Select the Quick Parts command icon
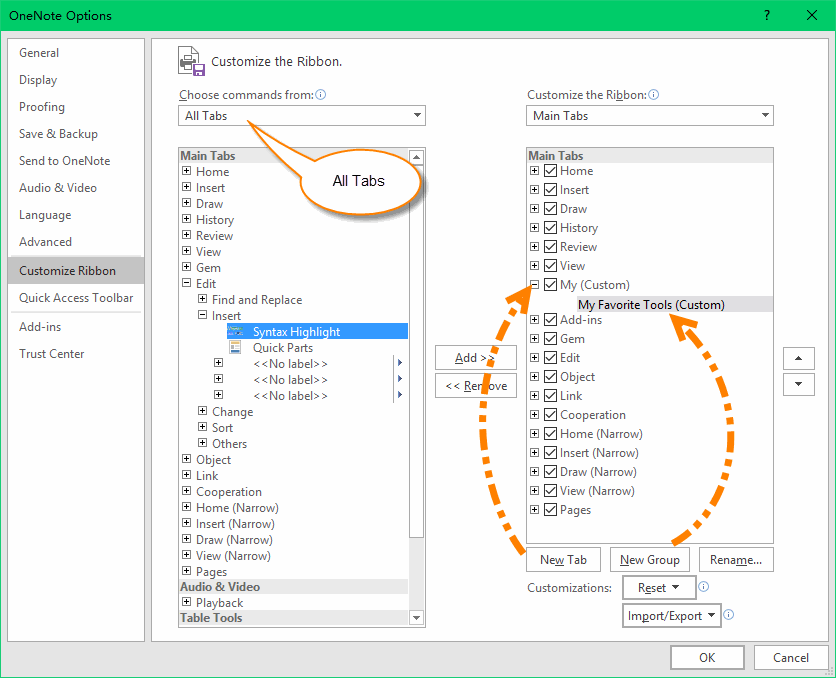Screen dimensions: 836x678 click(235, 348)
